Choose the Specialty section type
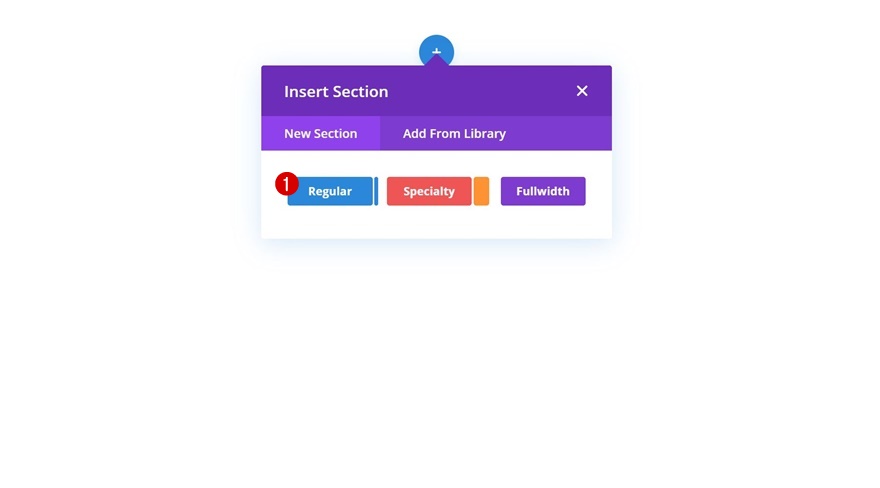880x488 pixels. click(429, 191)
